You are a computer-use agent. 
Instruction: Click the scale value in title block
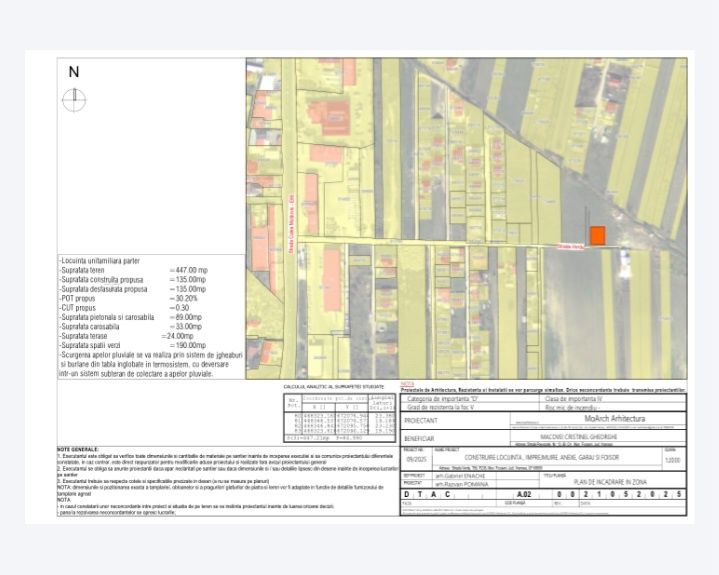pos(672,460)
